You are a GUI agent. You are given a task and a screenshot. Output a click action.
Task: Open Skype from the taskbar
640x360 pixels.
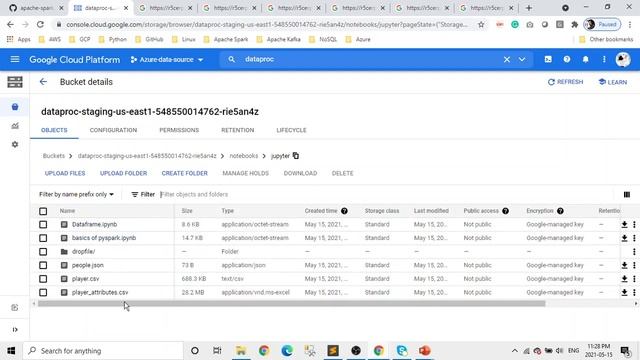coord(402,351)
